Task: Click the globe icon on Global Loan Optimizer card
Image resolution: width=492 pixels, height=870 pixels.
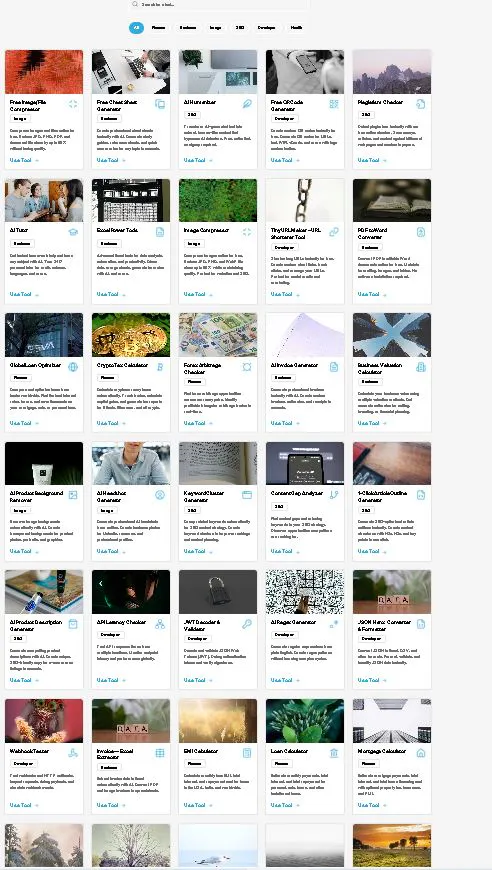Action: pos(73,367)
